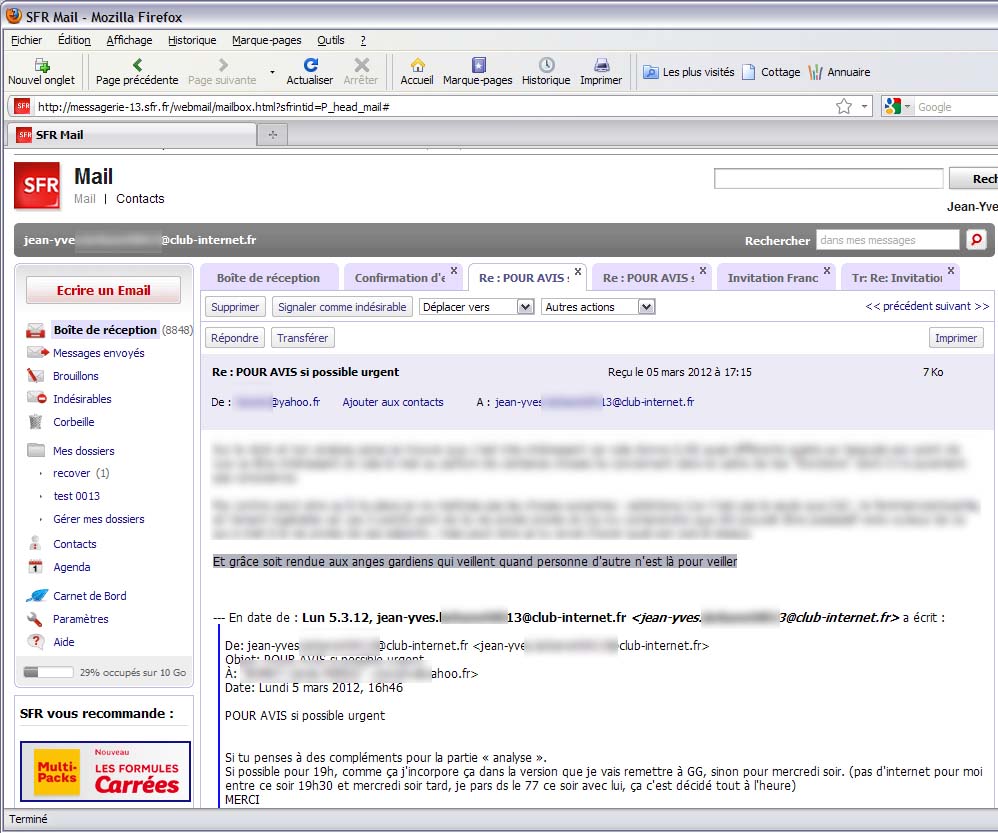Reload page with Actualiser icon
This screenshot has width=998, height=833.
click(x=310, y=65)
